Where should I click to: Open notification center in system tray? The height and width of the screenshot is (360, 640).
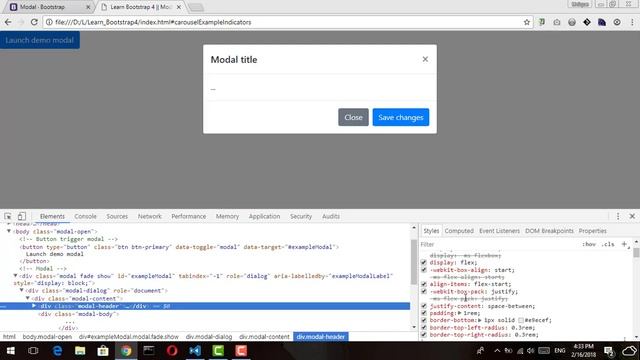609,351
